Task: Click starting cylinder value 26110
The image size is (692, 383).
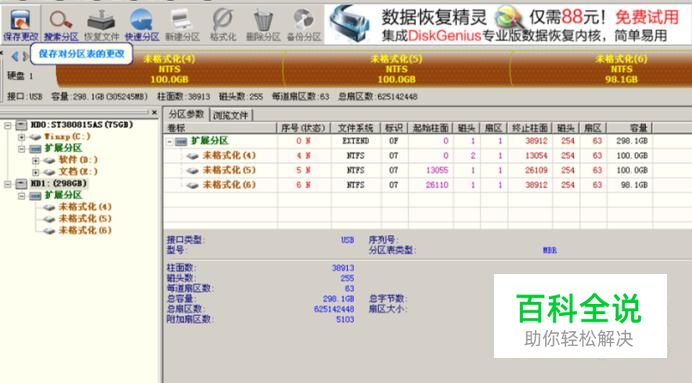Action: [x=437, y=185]
